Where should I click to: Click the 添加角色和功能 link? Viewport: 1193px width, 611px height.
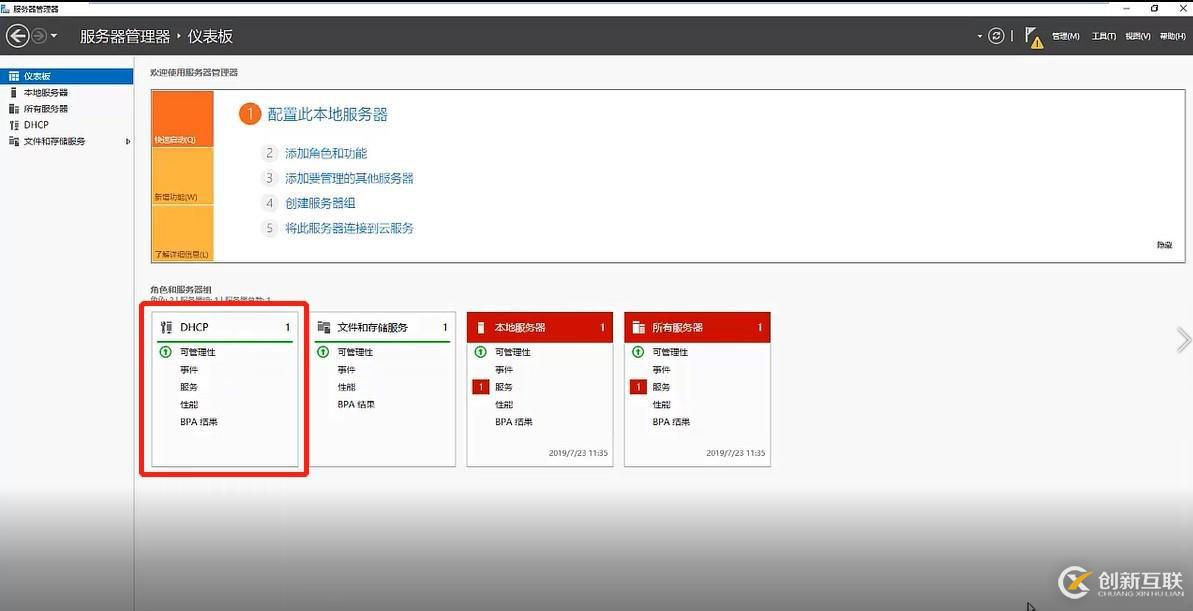coord(326,154)
